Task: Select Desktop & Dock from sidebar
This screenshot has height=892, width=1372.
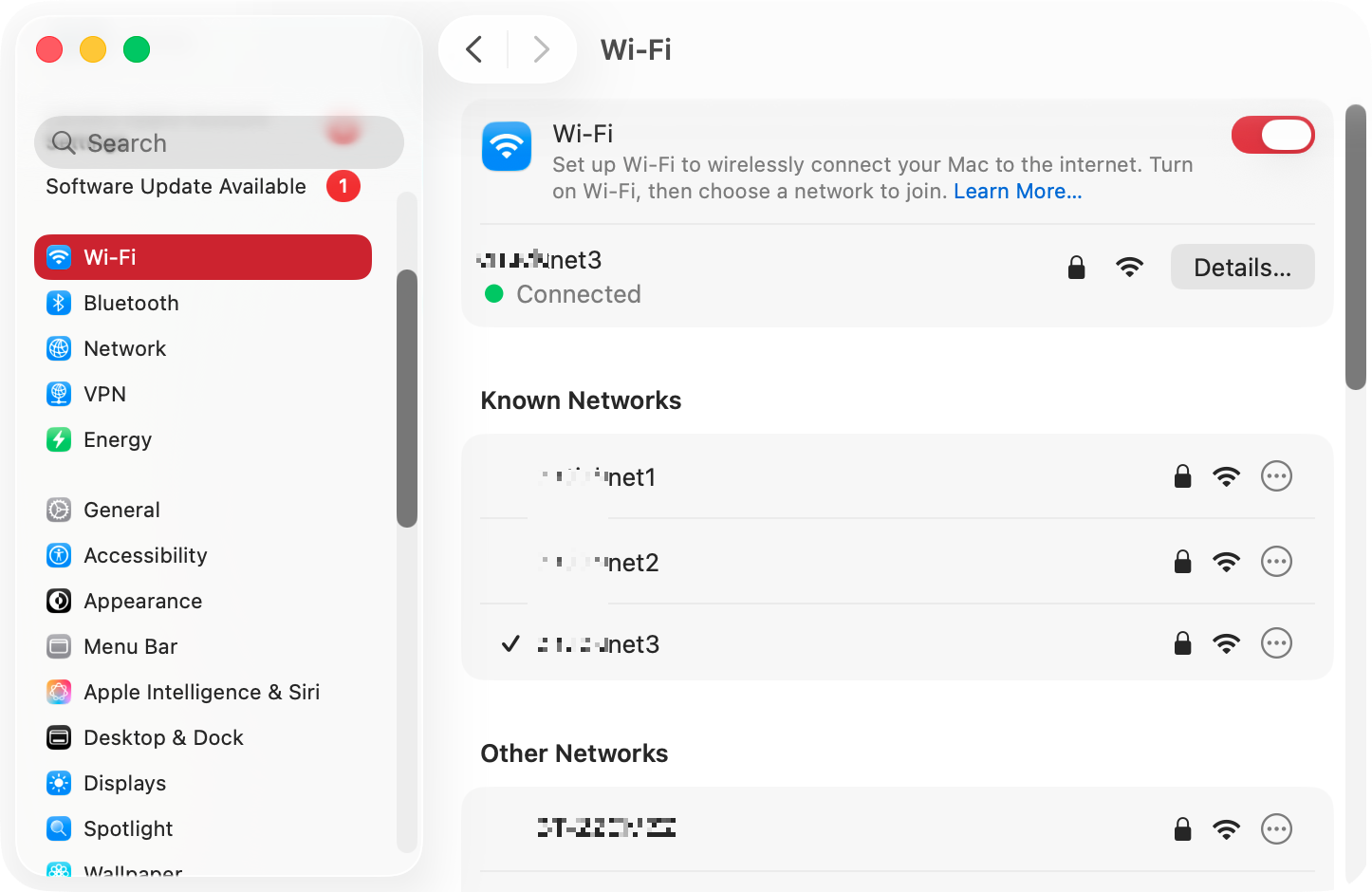Action: 59,737
